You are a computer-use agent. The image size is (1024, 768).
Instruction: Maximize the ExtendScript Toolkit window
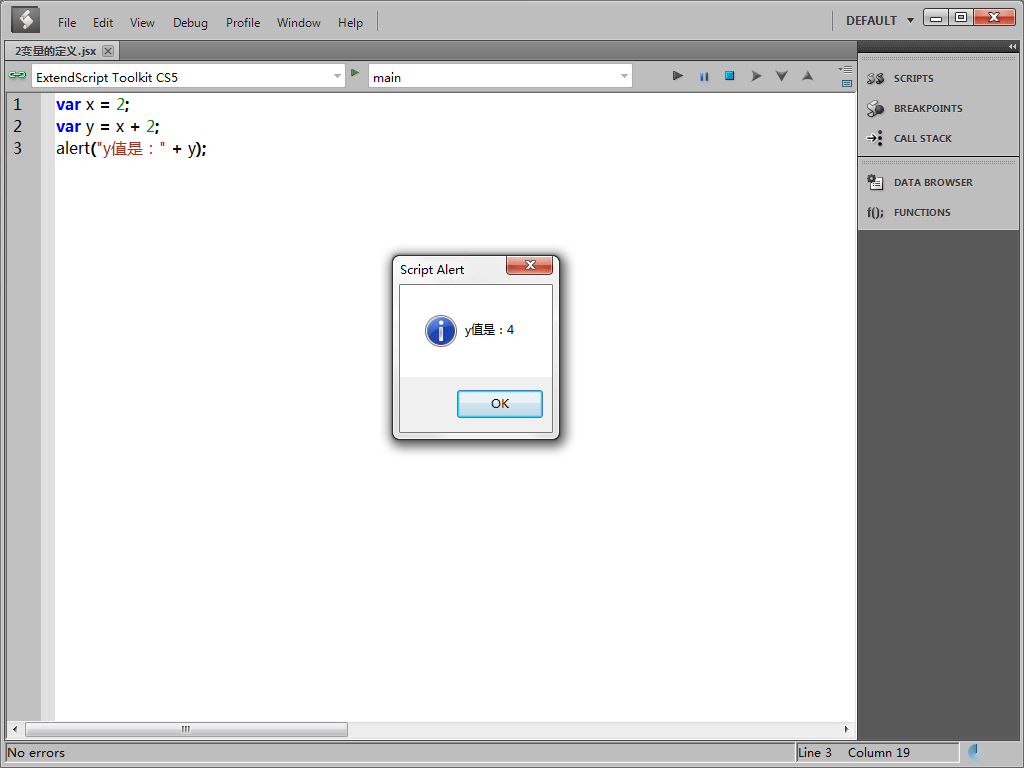tap(961, 18)
